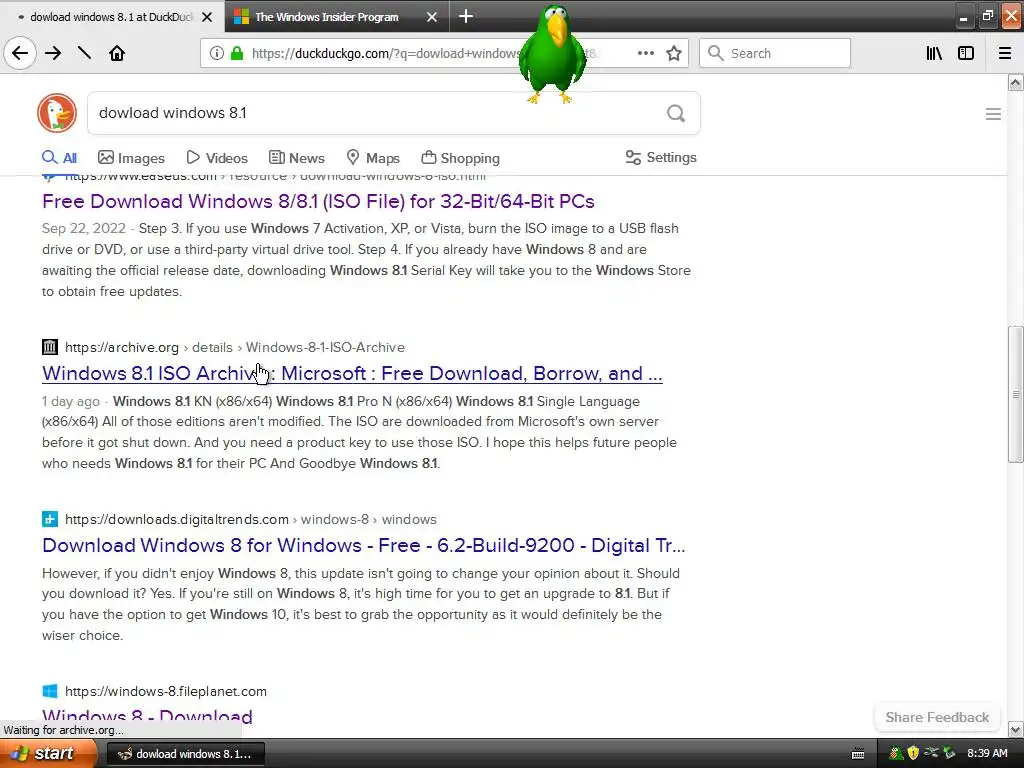Screen dimensions: 1024x768
Task: Show site information icon in address bar
Action: (216, 53)
